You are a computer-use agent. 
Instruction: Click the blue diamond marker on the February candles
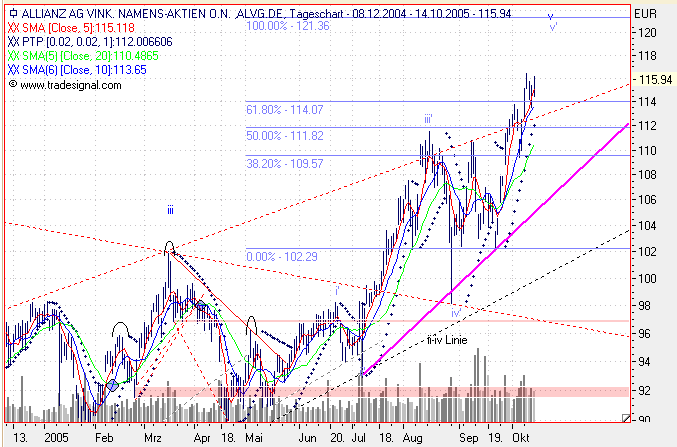coord(112,385)
